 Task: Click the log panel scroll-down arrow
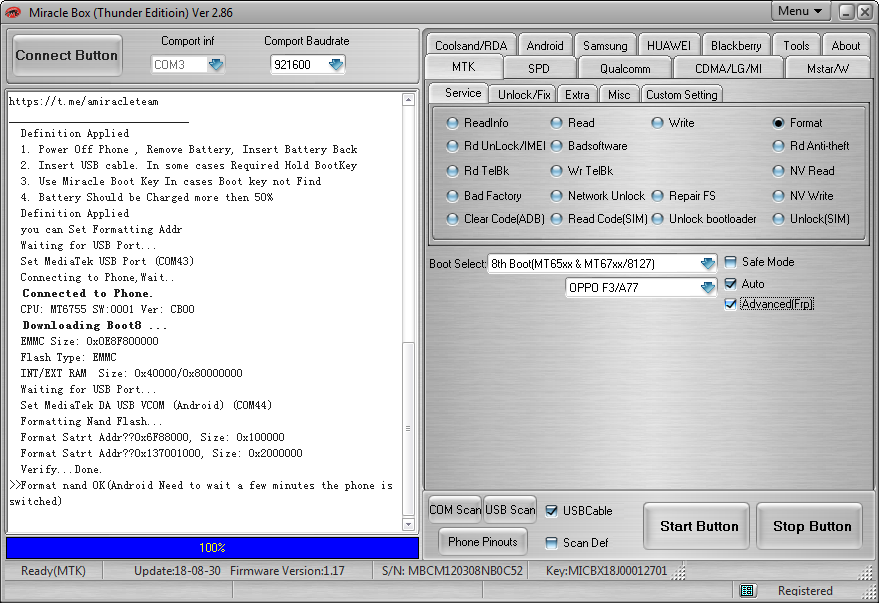[408, 525]
